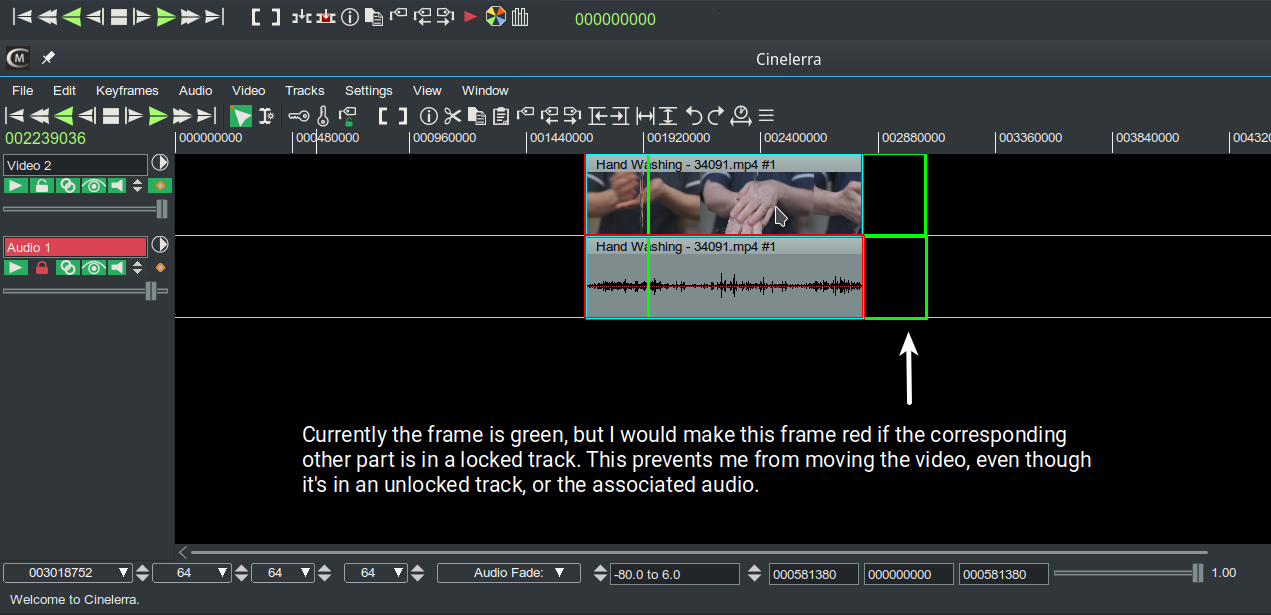Unlock the Audio 1 track padlock

(42, 268)
